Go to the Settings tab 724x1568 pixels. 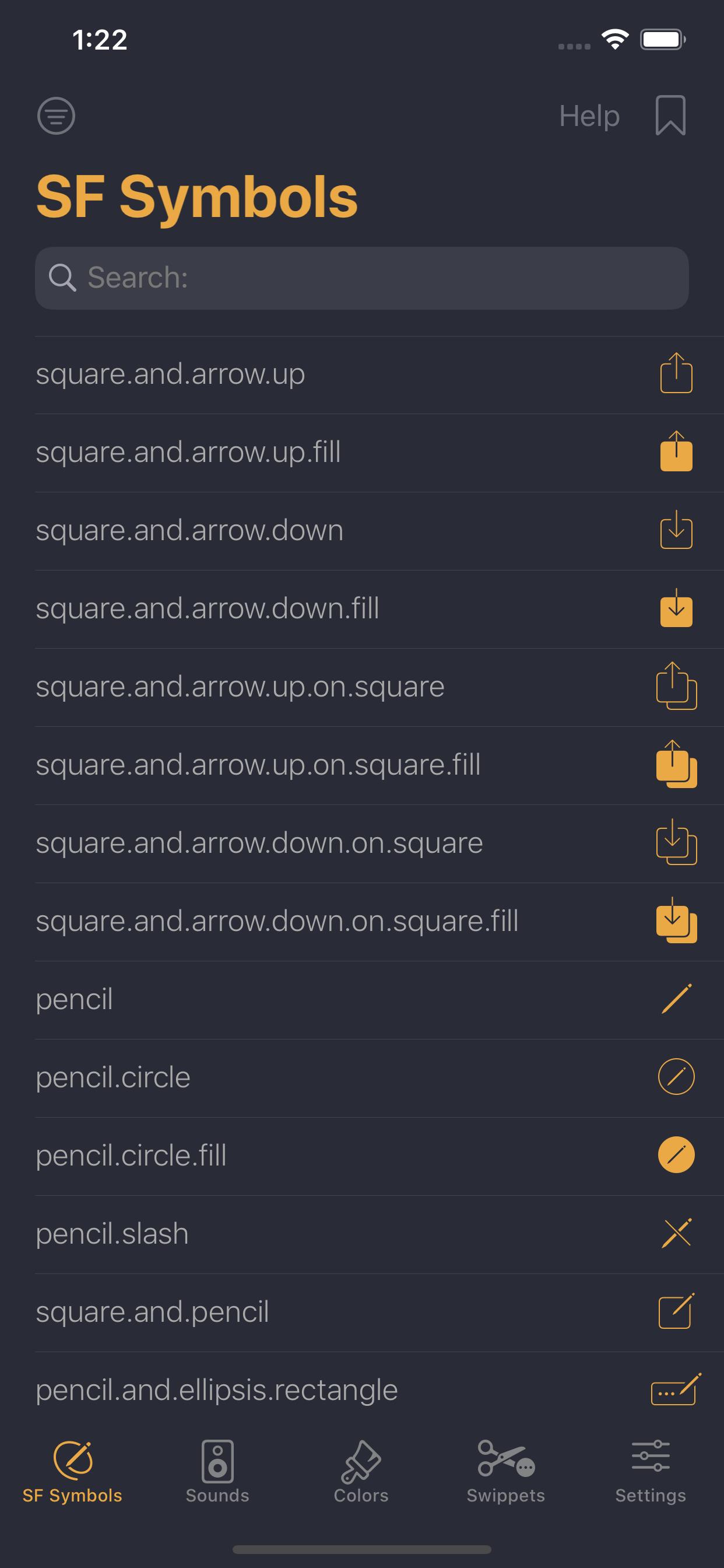(651, 1471)
